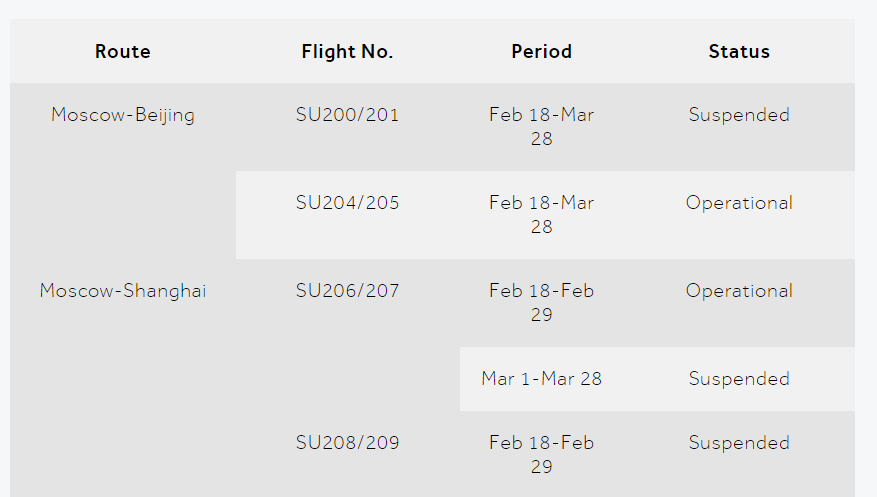Click Suspended status for SU200/201
Viewport: 877px width, 497px height.
[x=739, y=115]
